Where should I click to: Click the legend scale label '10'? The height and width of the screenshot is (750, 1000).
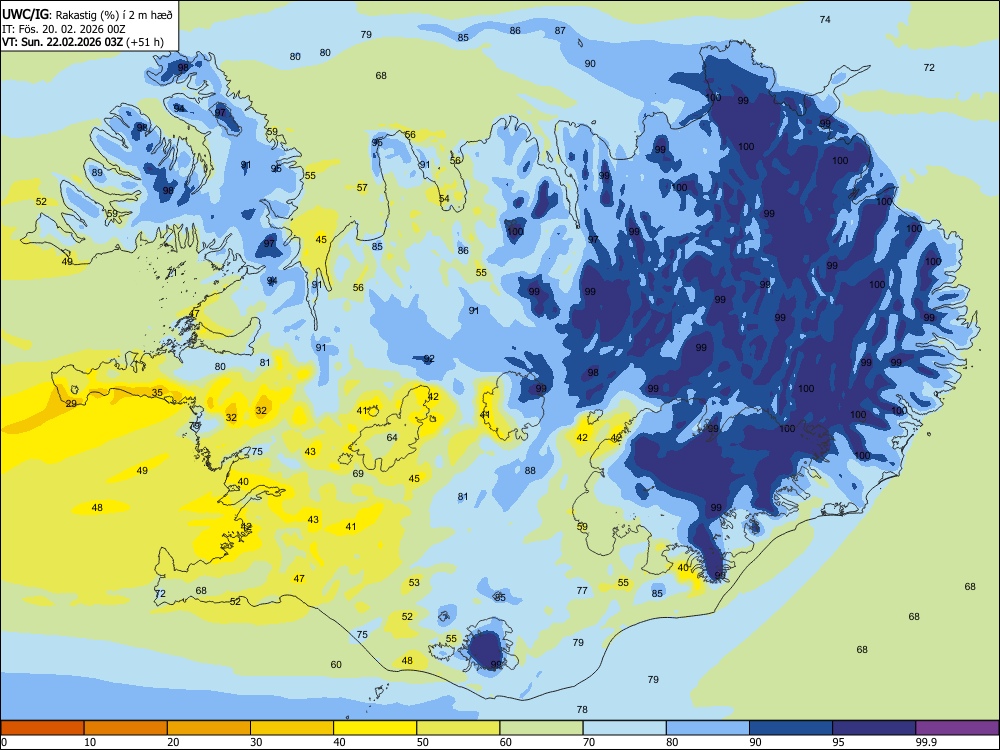(x=90, y=742)
